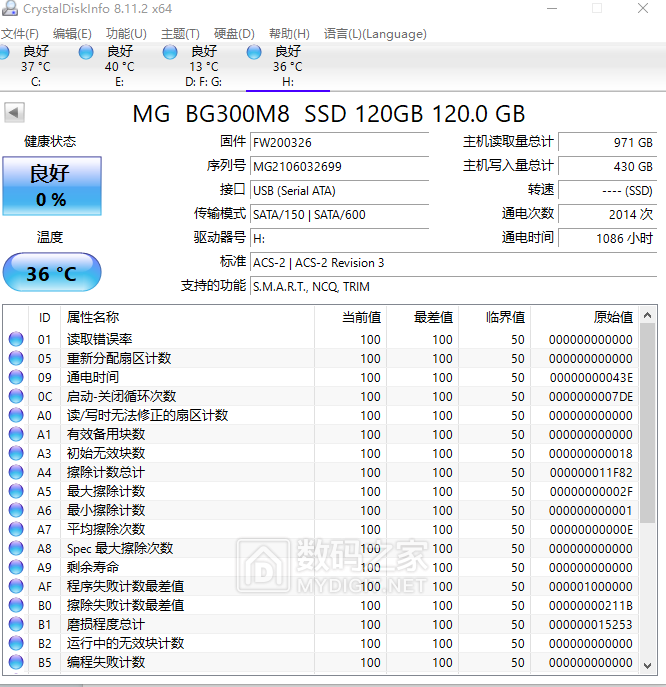This screenshot has height=687, width=666.
Task: Click the 主机读取量总计 971 GB value
Action: pyautogui.click(x=607, y=142)
